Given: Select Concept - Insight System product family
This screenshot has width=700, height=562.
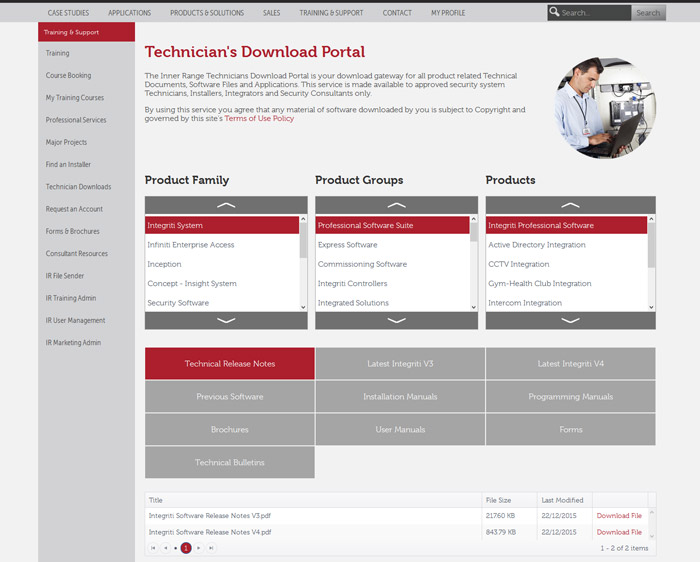Looking at the screenshot, I should (222, 283).
